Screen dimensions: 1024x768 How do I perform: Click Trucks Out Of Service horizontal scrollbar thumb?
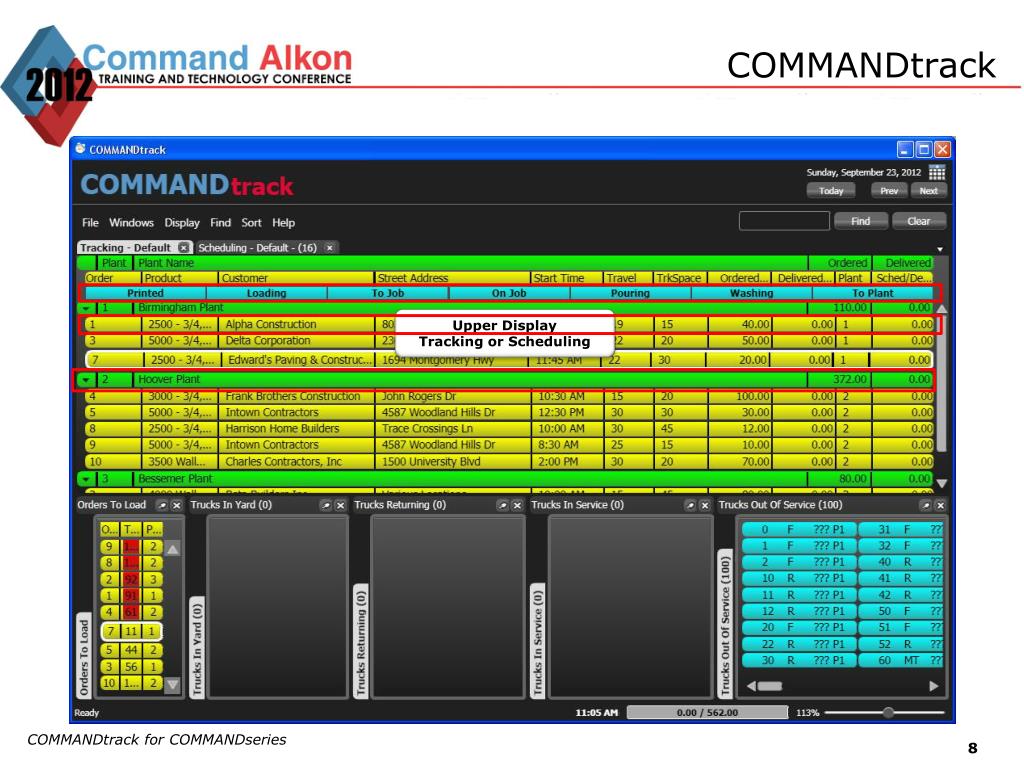pos(770,686)
